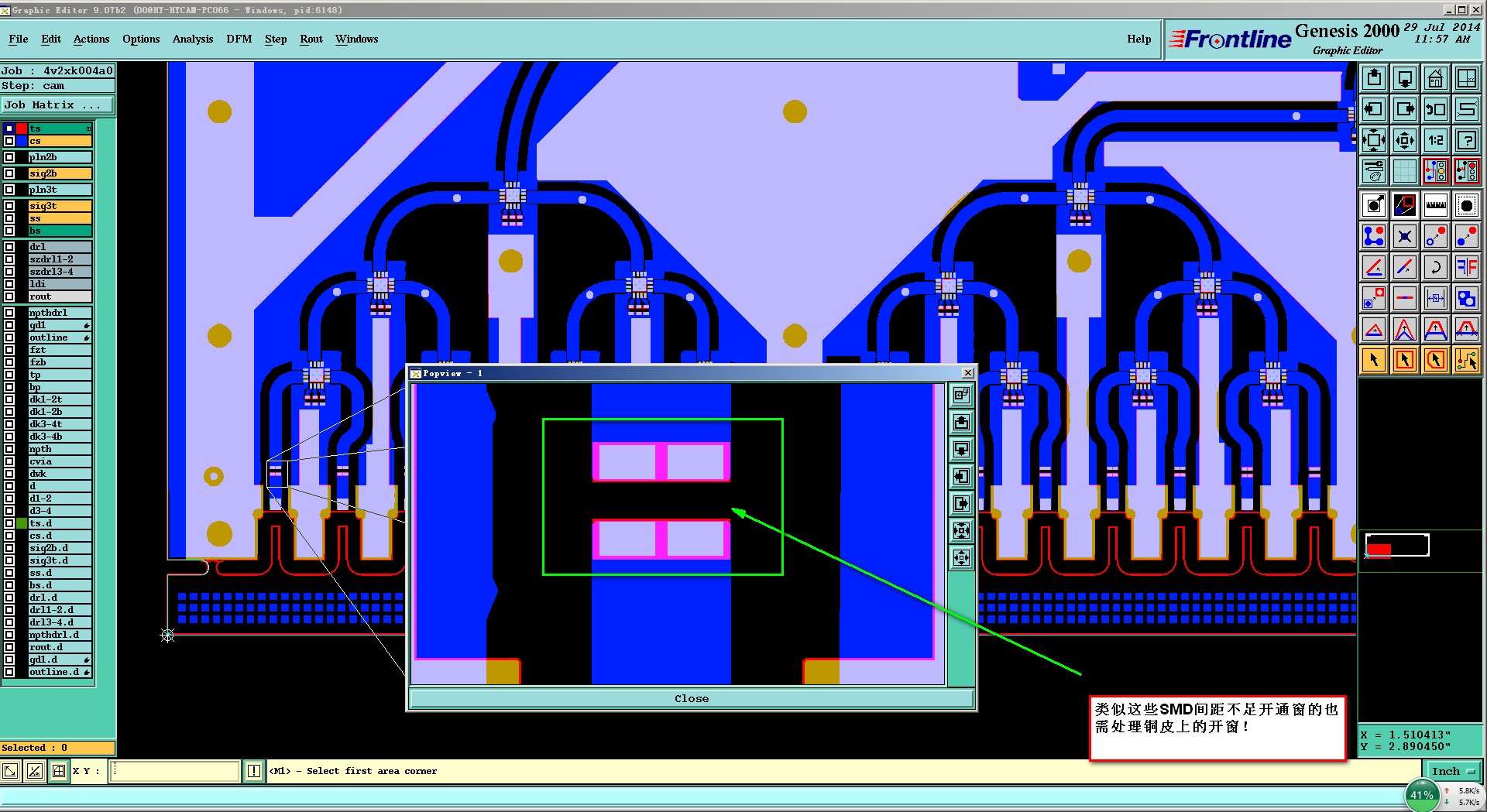
Task: Toggle the sig3t layer display checkbox
Action: pyautogui.click(x=9, y=206)
